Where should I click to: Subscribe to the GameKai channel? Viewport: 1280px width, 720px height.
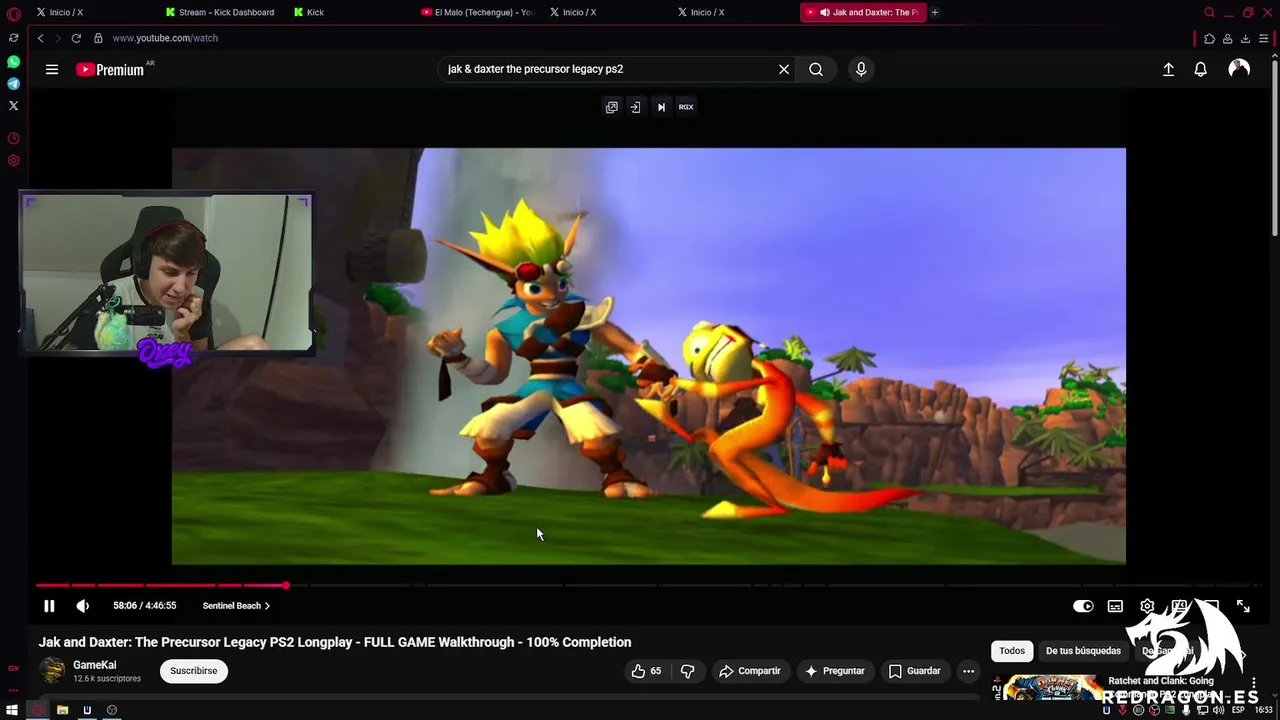tap(193, 671)
